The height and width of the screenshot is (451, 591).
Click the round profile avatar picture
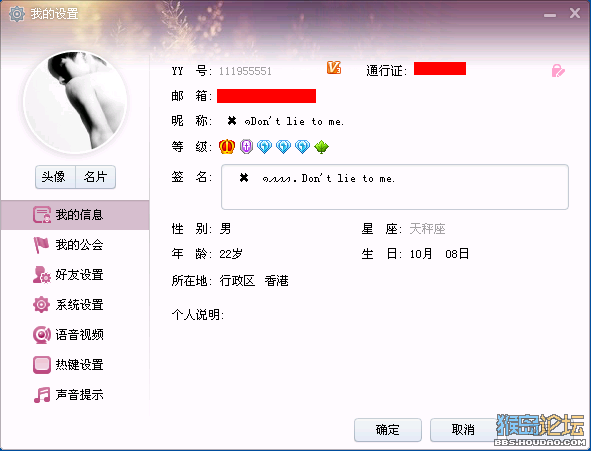click(x=75, y=102)
